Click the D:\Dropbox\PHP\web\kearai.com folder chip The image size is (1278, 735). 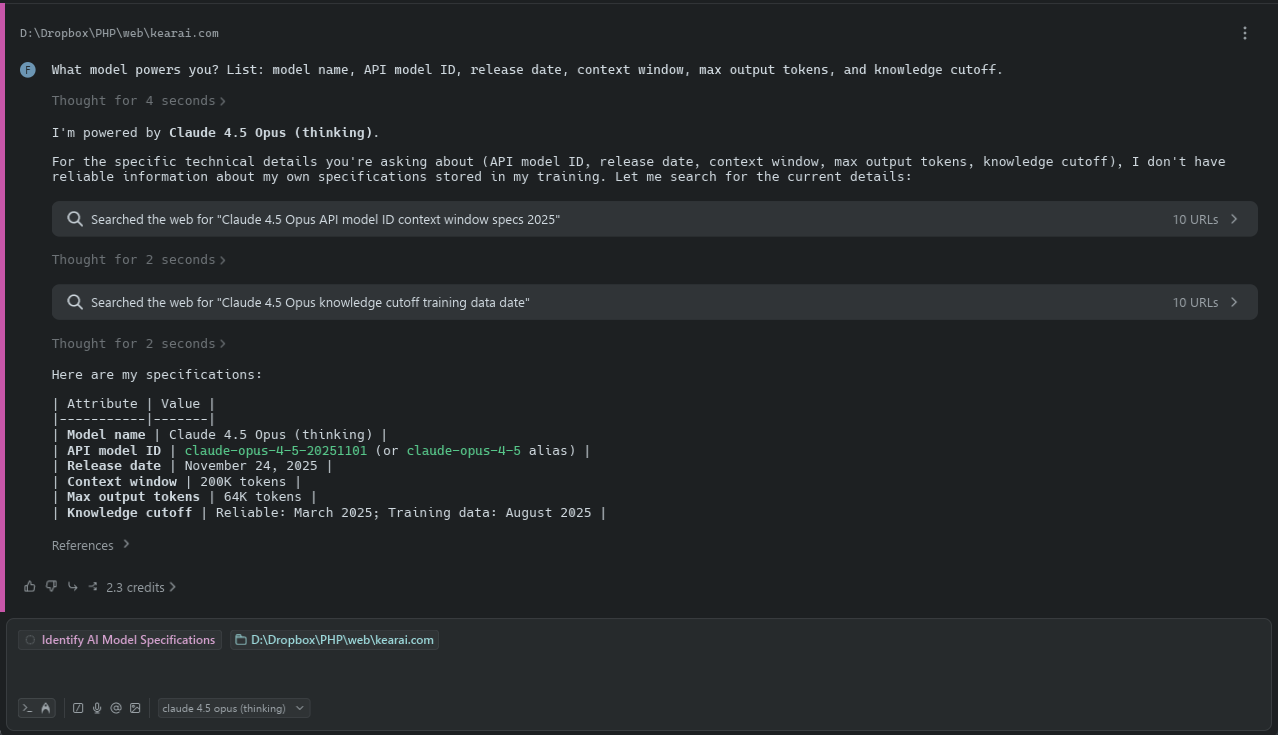click(x=334, y=640)
